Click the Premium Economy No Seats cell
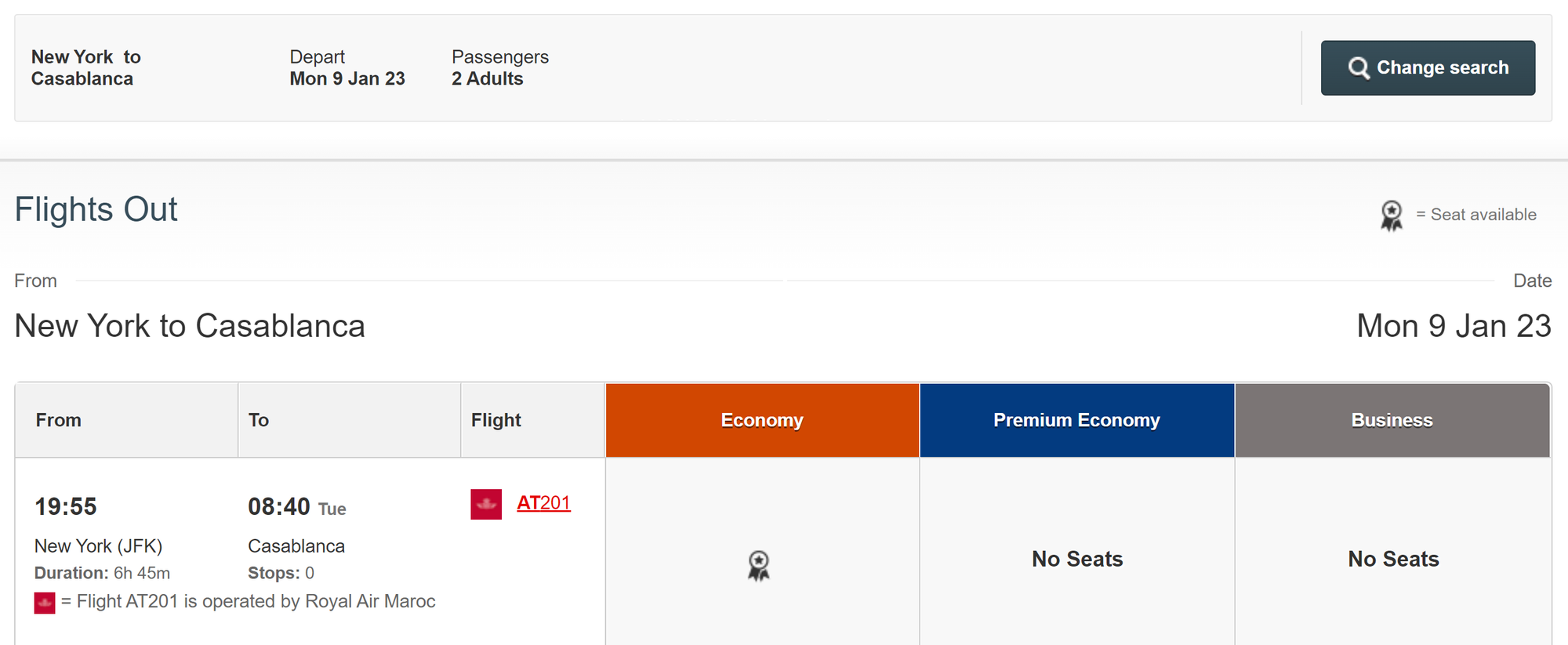This screenshot has width=1568, height=645. [x=1077, y=560]
